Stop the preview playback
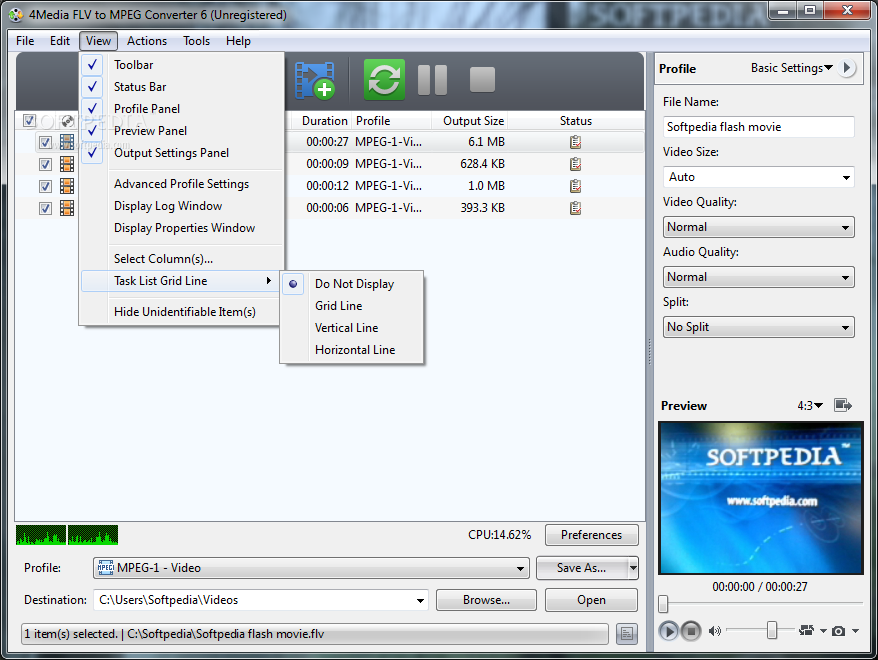 coord(691,631)
